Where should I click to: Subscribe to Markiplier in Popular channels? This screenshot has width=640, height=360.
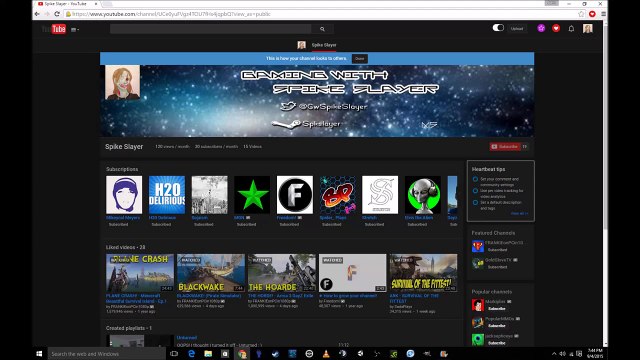pos(497,309)
